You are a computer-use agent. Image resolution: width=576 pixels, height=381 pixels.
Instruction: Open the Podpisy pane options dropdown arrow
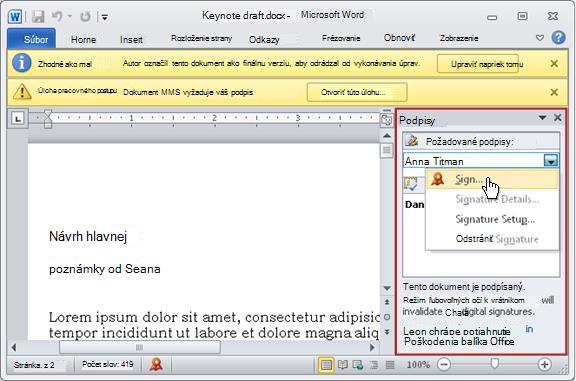[x=542, y=118]
